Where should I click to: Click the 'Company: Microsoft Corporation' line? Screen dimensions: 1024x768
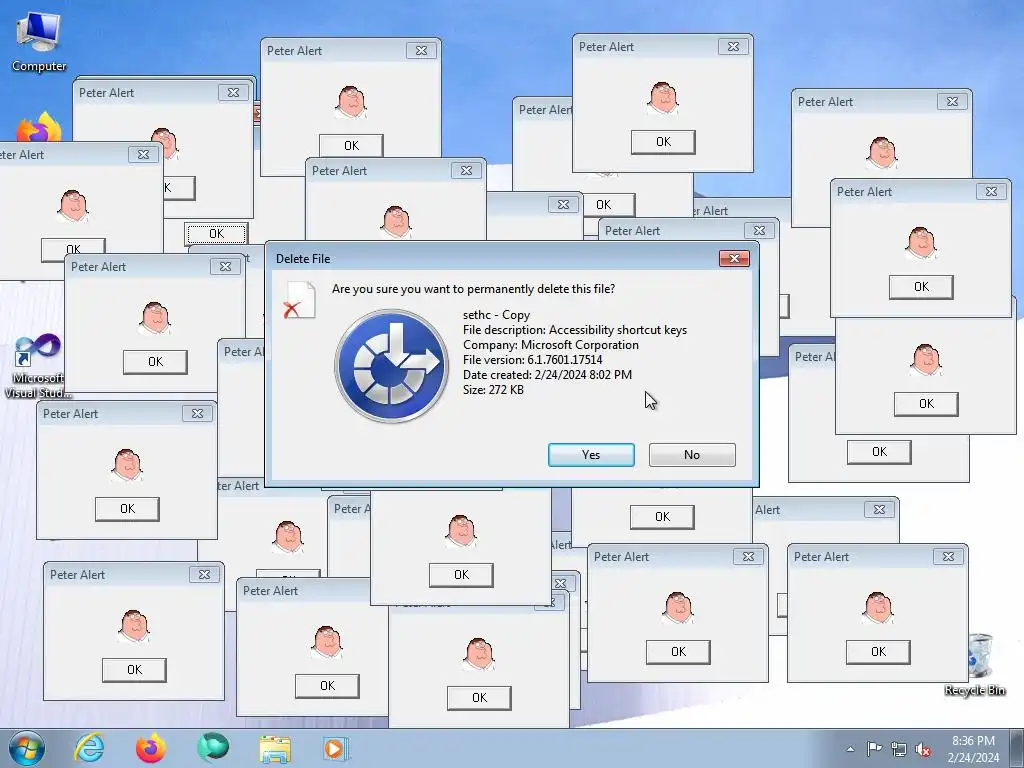(x=551, y=345)
